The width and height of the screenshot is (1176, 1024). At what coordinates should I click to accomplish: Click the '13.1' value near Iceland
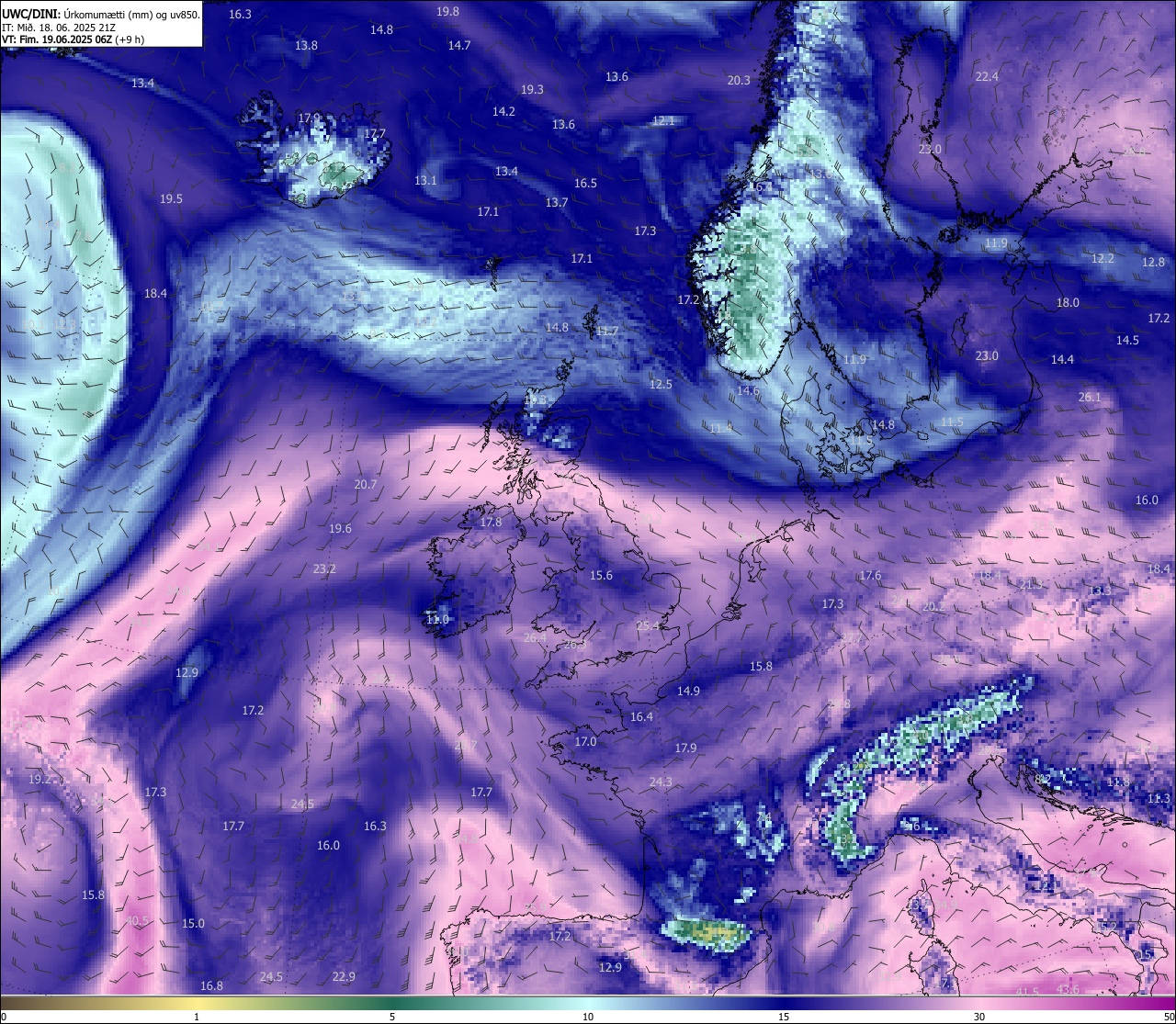click(425, 180)
